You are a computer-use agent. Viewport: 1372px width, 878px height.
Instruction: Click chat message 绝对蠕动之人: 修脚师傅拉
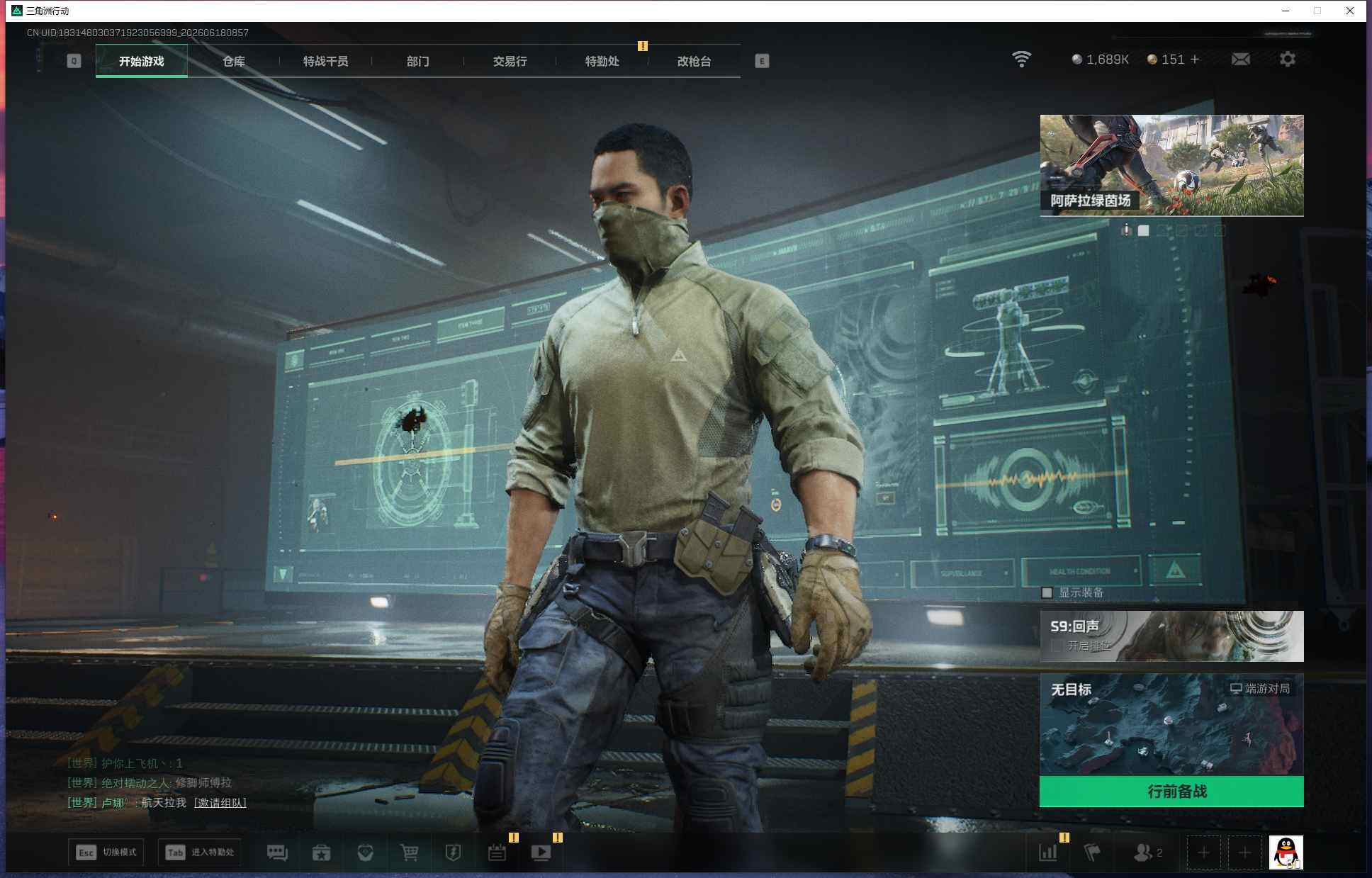(x=150, y=782)
